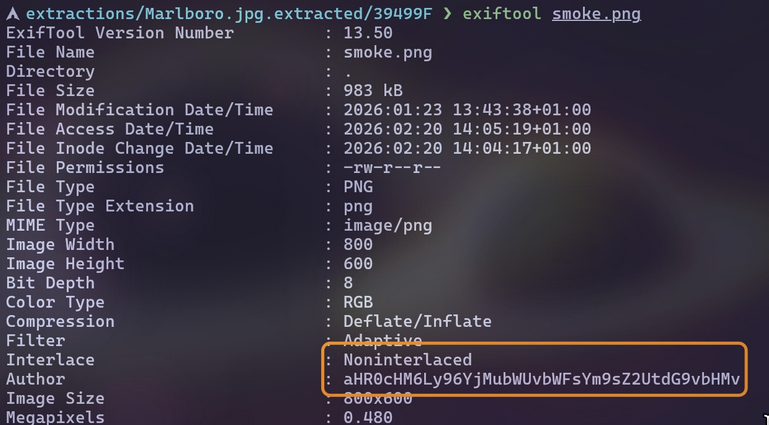Image resolution: width=769 pixels, height=425 pixels.
Task: Click the base64 Author value string
Action: click(541, 379)
